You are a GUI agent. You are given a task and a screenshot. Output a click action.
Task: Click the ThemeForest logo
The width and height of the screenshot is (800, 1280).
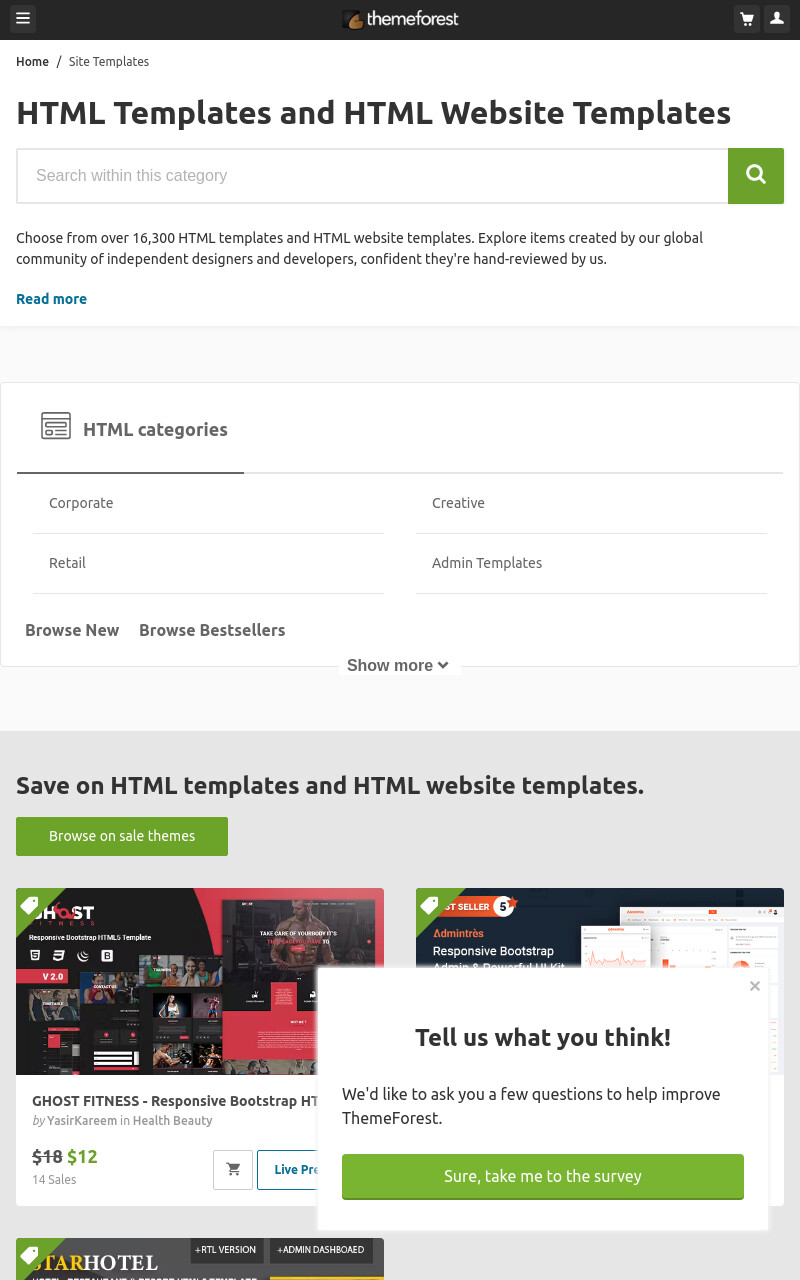click(x=400, y=19)
